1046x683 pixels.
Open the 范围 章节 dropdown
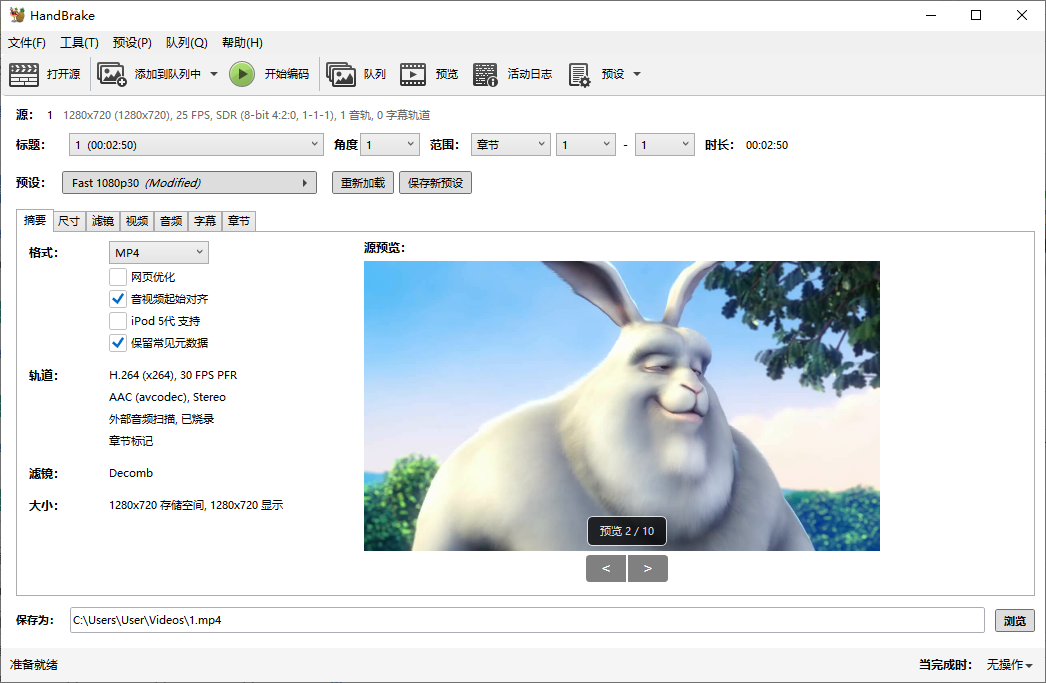click(x=510, y=145)
